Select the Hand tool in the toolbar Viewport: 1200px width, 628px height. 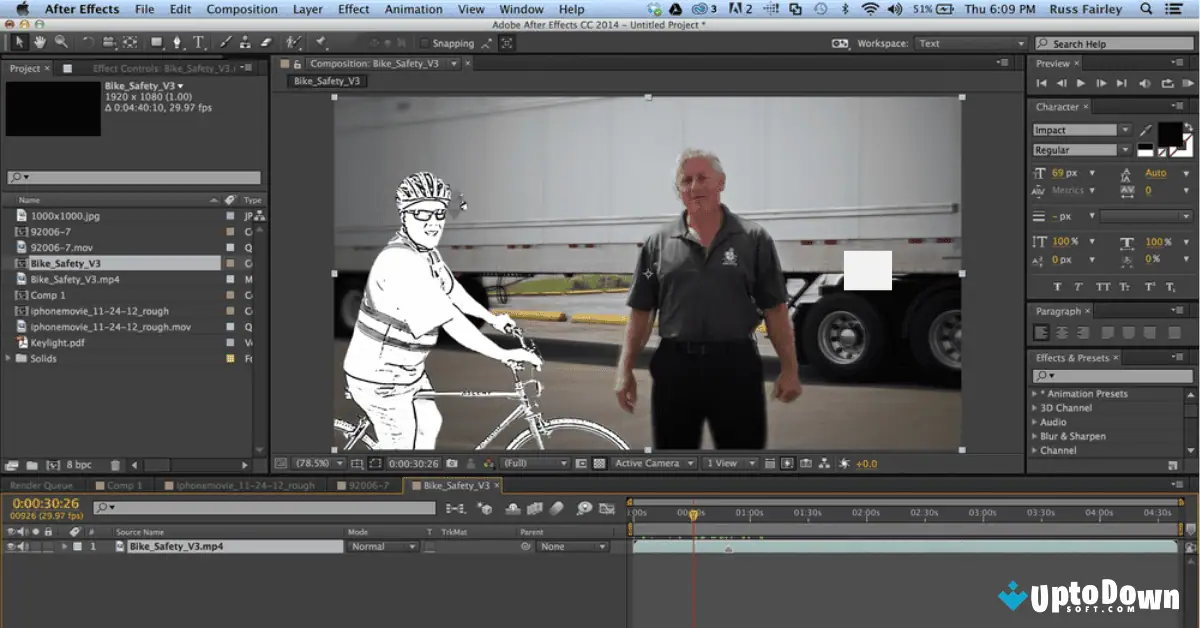point(40,44)
